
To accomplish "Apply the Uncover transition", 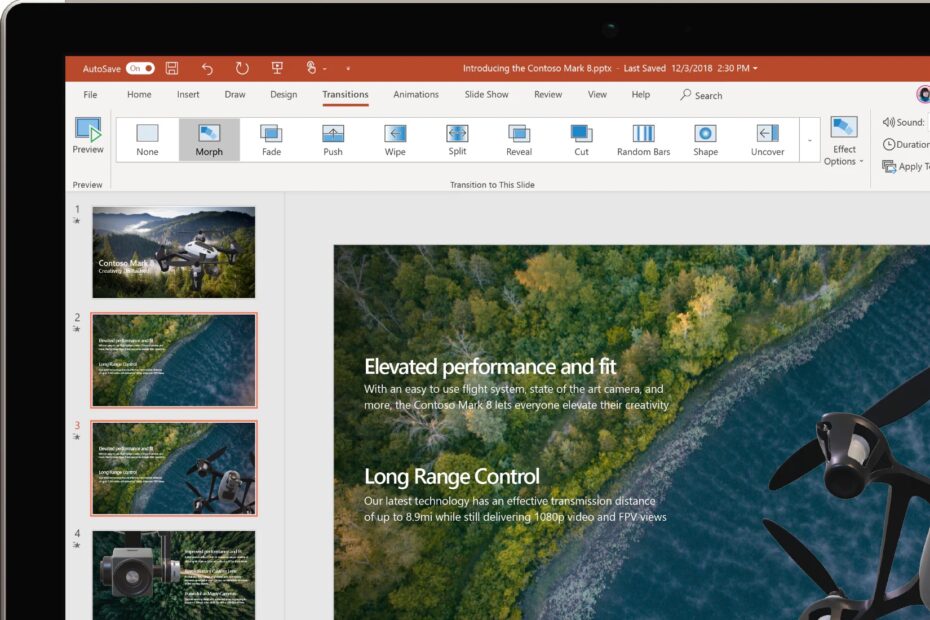I will pyautogui.click(x=767, y=140).
